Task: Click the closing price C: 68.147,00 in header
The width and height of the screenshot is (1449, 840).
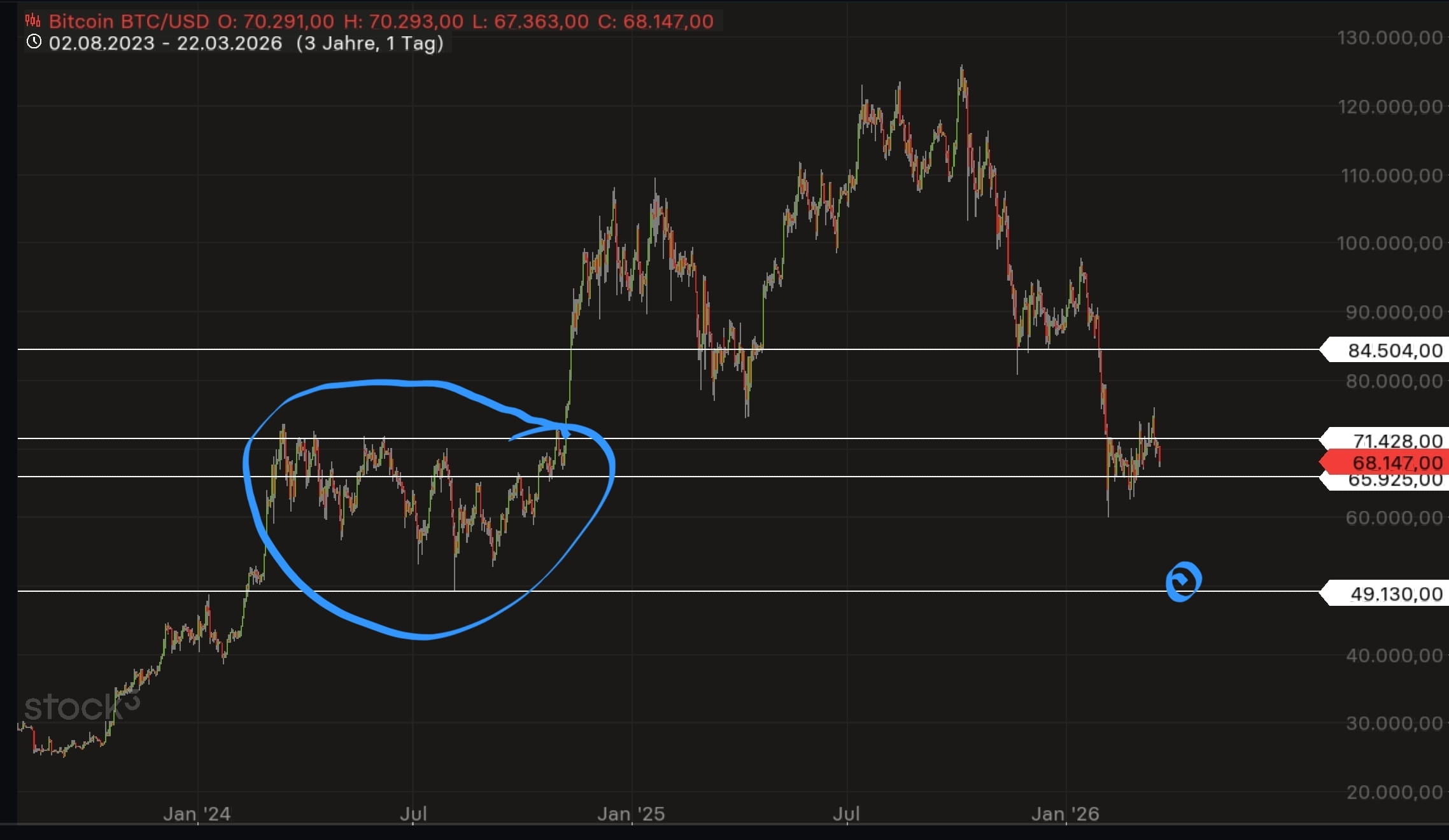Action: (656, 21)
